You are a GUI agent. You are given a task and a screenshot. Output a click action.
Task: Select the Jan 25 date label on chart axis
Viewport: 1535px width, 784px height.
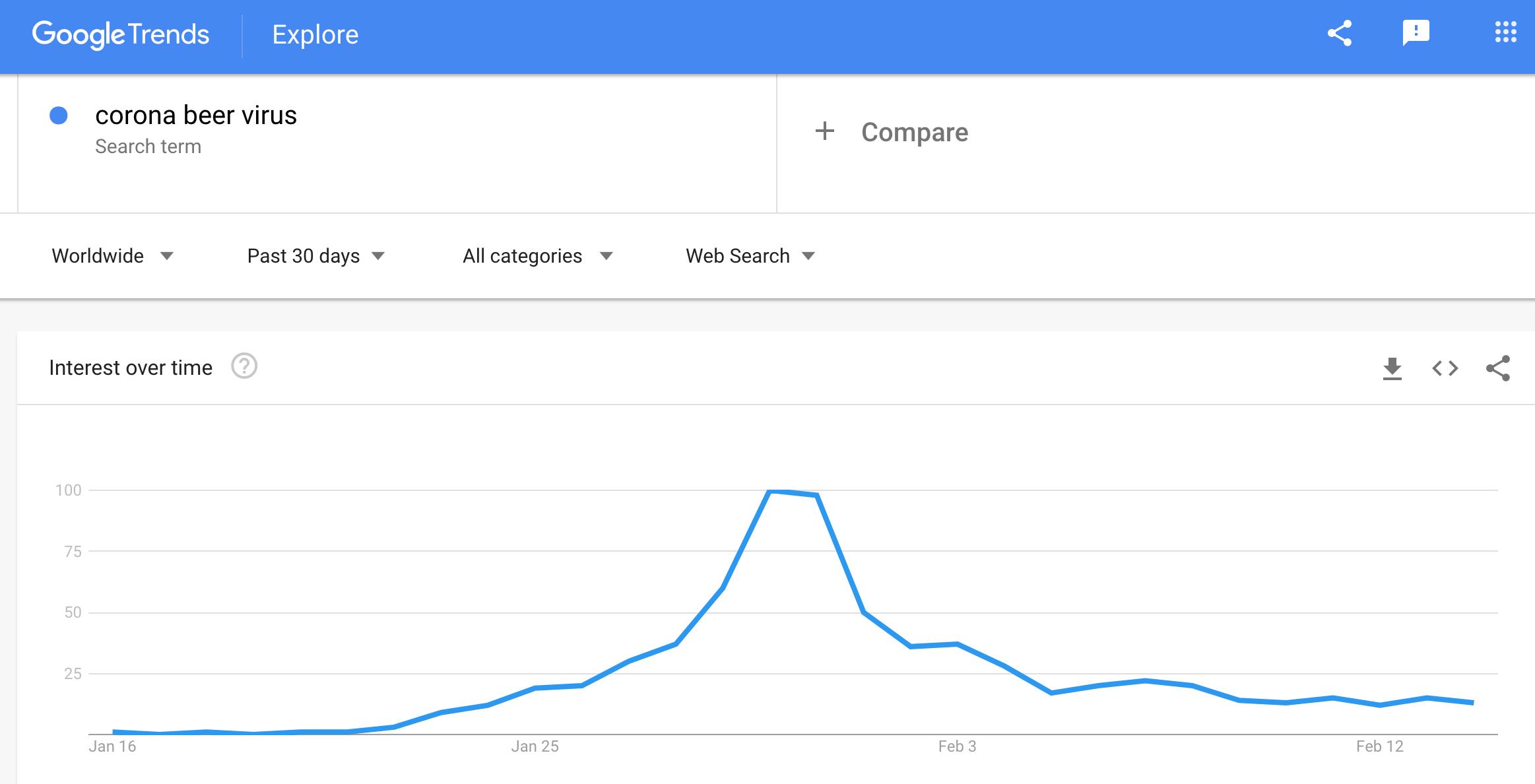[x=535, y=746]
